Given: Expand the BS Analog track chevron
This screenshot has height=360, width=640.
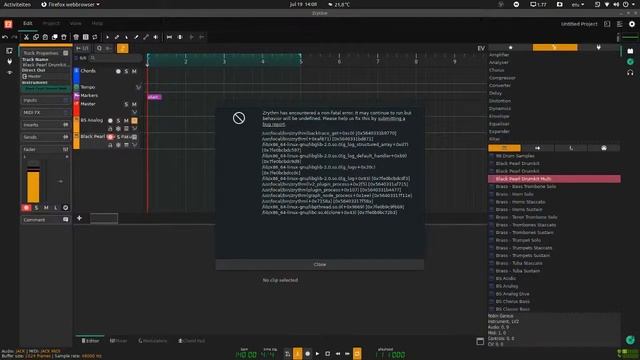Looking at the screenshot, I should [x=134, y=129].
